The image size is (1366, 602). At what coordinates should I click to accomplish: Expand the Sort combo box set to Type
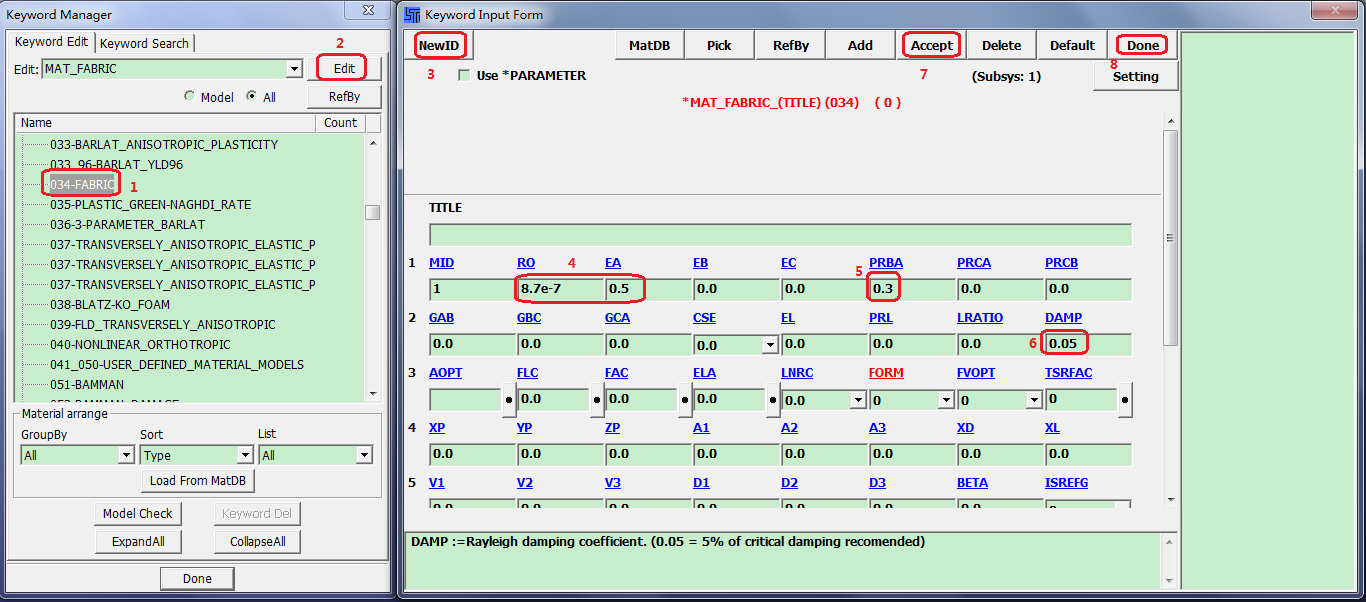[x=243, y=455]
